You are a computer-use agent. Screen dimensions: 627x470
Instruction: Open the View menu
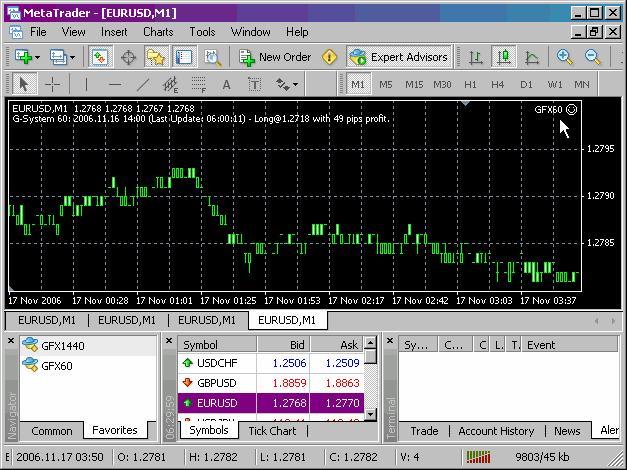[73, 32]
